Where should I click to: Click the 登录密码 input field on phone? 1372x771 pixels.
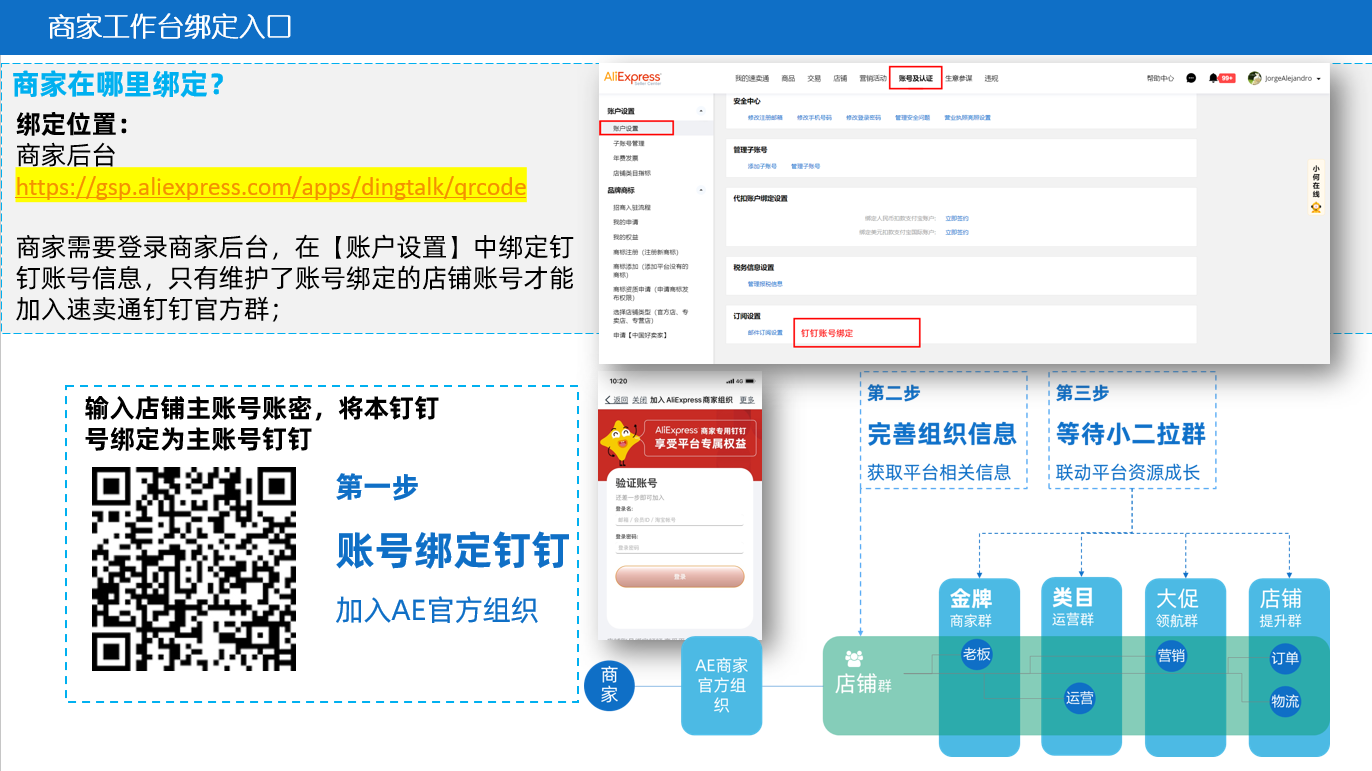pos(679,547)
